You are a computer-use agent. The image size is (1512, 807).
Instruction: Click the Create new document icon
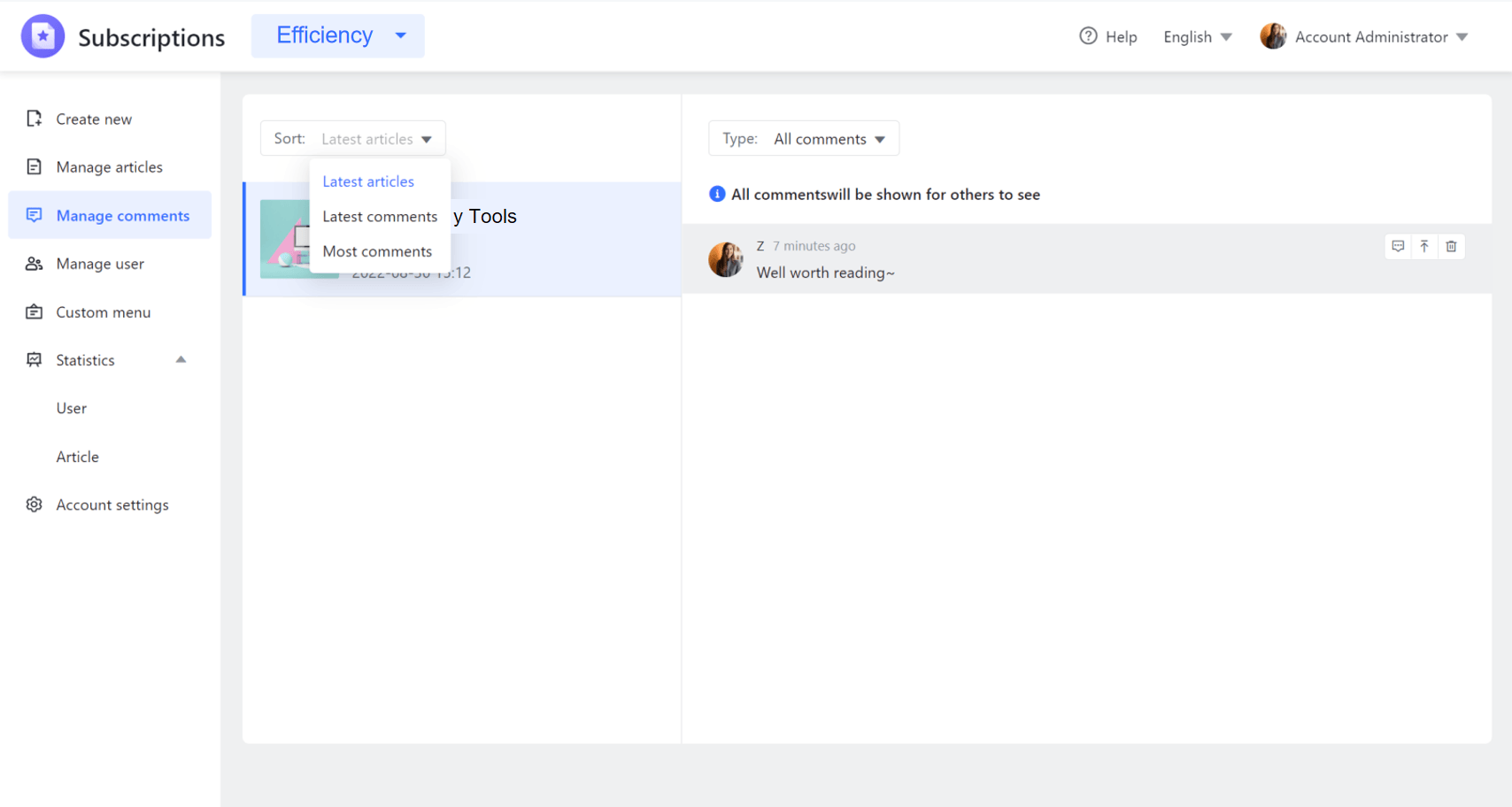pyautogui.click(x=34, y=119)
